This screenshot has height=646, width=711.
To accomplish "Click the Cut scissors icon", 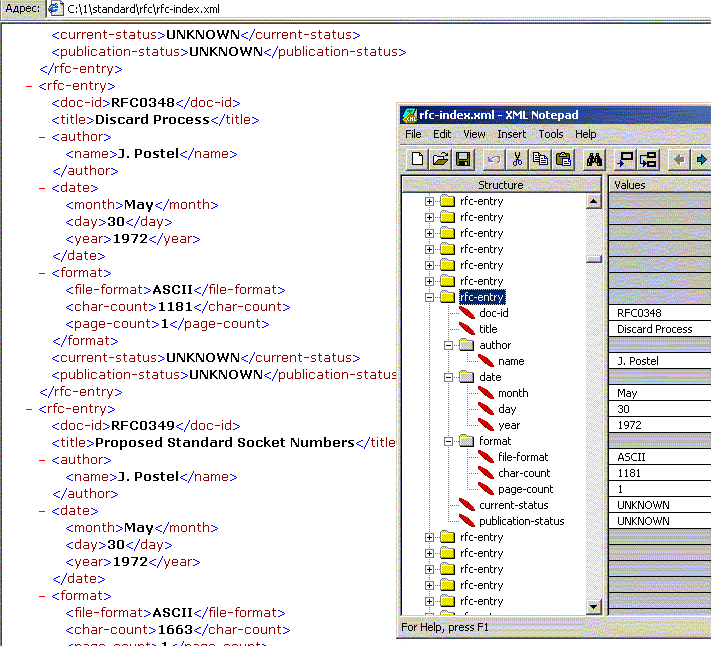I will 517,159.
